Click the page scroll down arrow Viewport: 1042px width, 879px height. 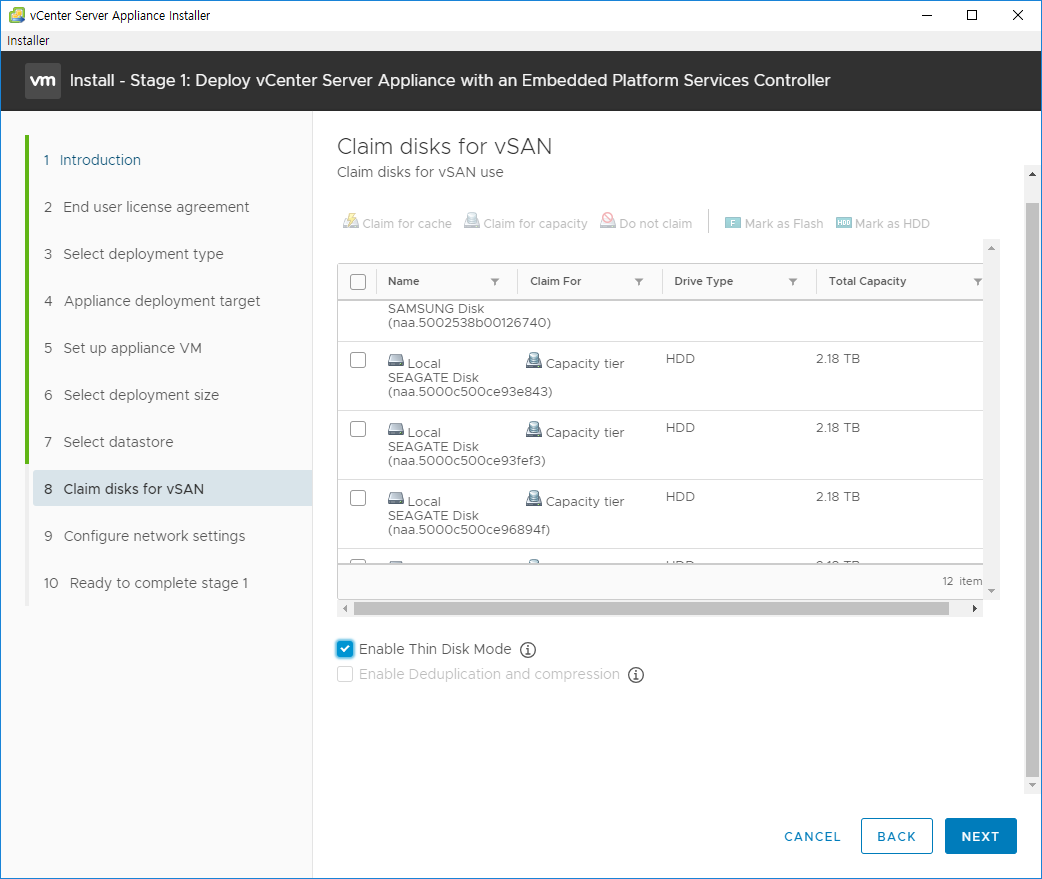click(1032, 785)
